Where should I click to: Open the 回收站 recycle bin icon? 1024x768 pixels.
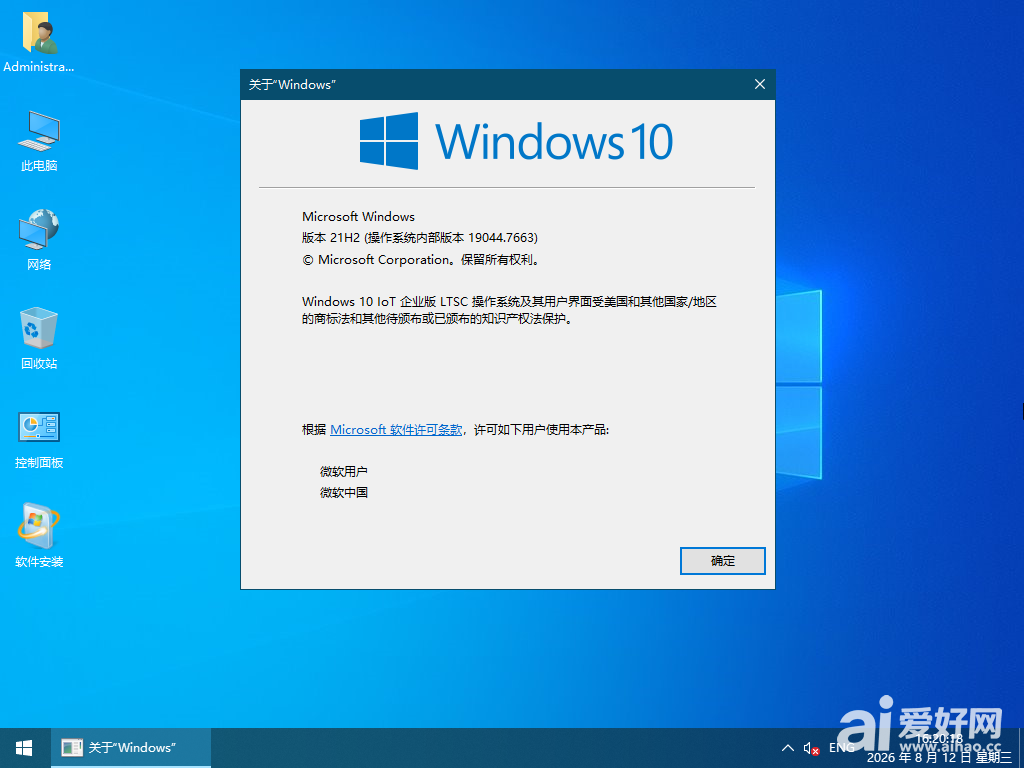point(39,338)
